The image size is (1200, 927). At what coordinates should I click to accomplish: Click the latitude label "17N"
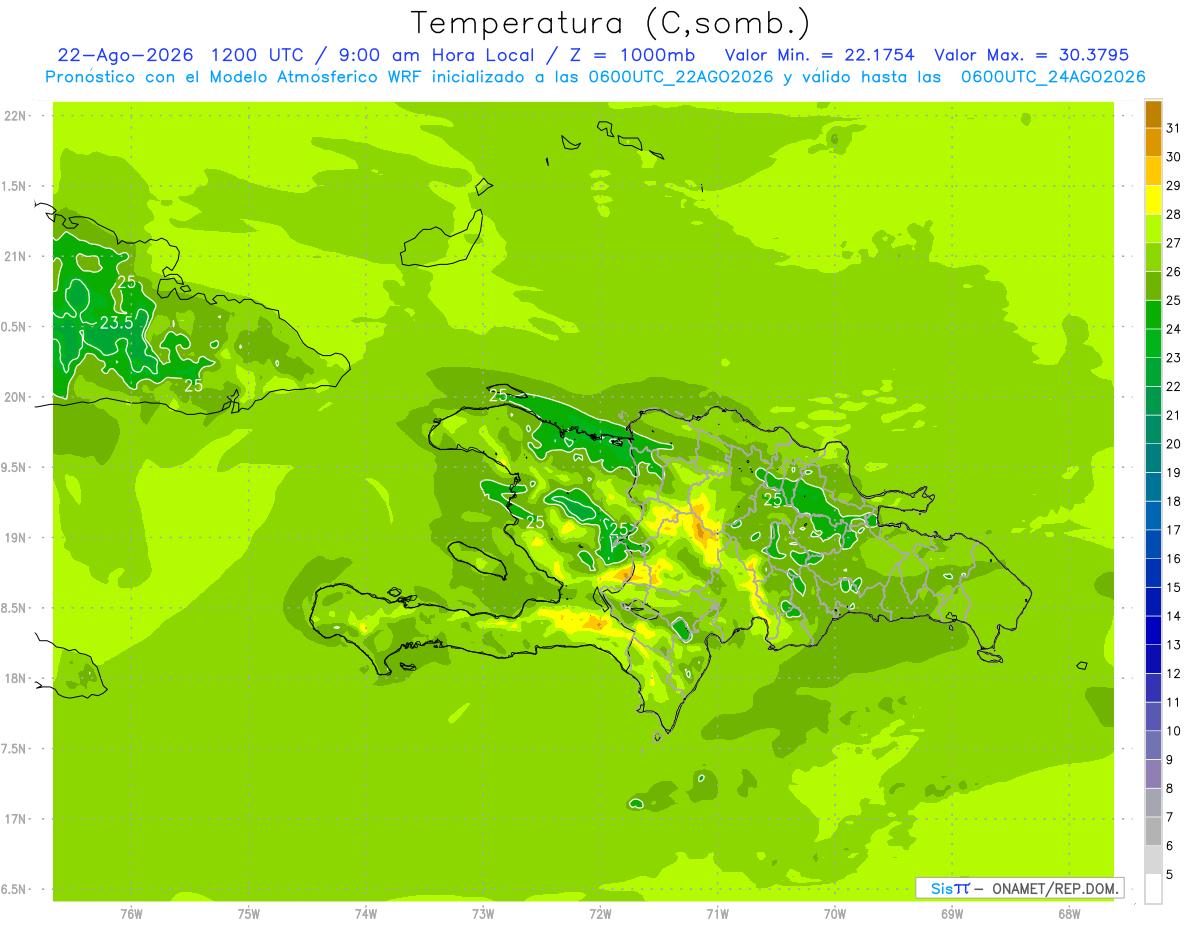[17, 819]
